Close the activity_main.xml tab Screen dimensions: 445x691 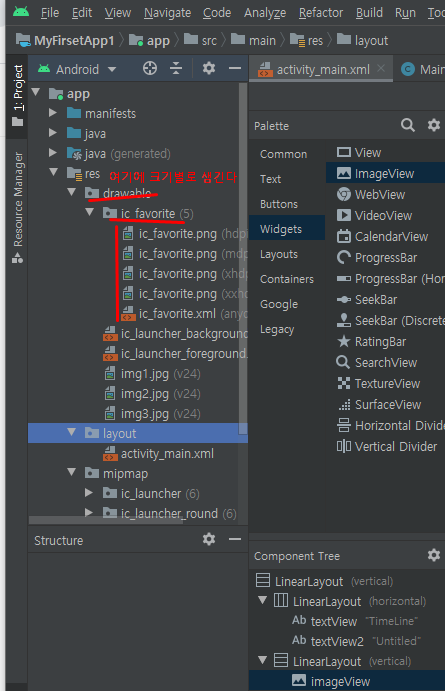pyautogui.click(x=381, y=68)
